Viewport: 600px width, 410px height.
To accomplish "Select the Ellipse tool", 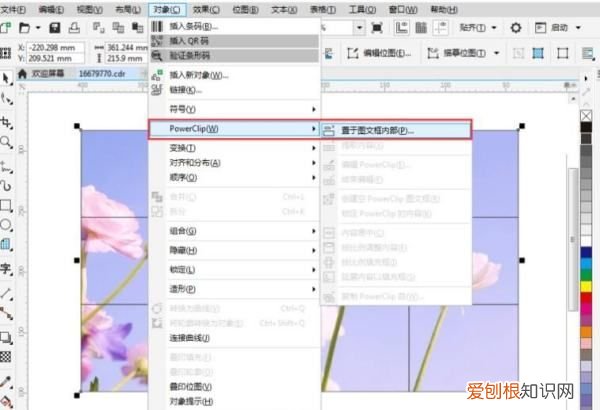I will [6, 225].
